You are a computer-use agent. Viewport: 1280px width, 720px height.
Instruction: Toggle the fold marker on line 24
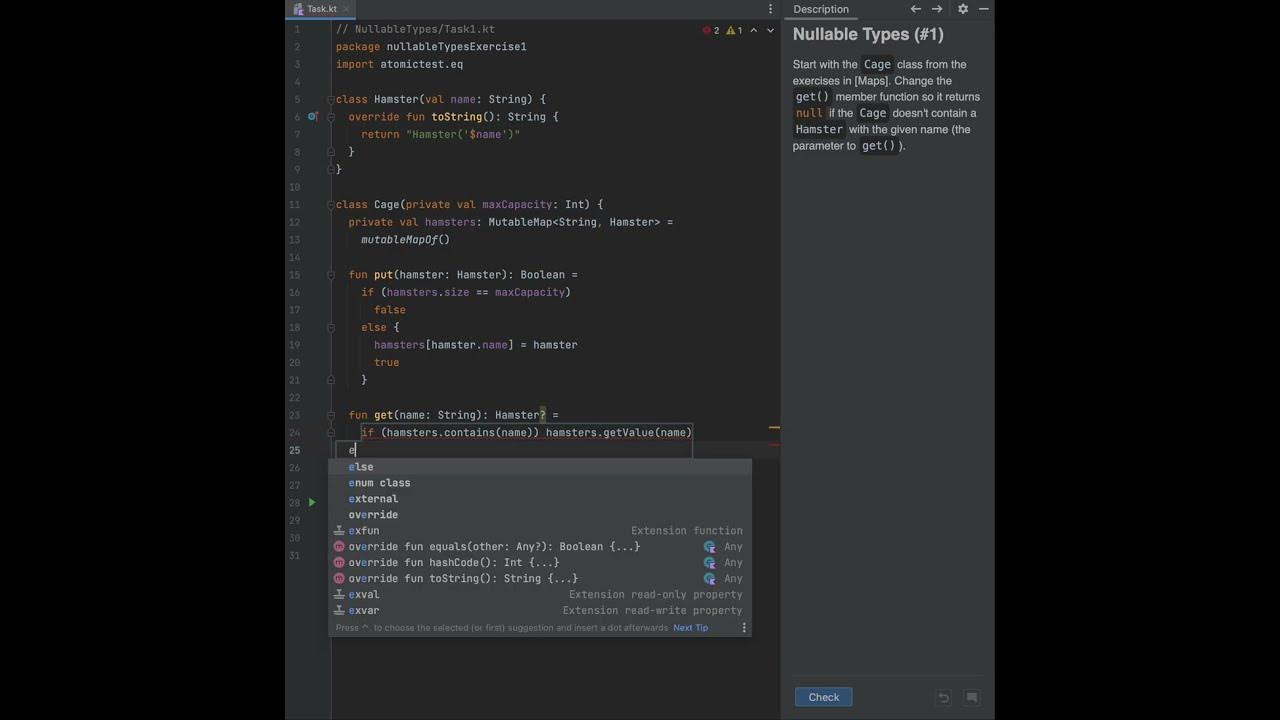click(330, 432)
